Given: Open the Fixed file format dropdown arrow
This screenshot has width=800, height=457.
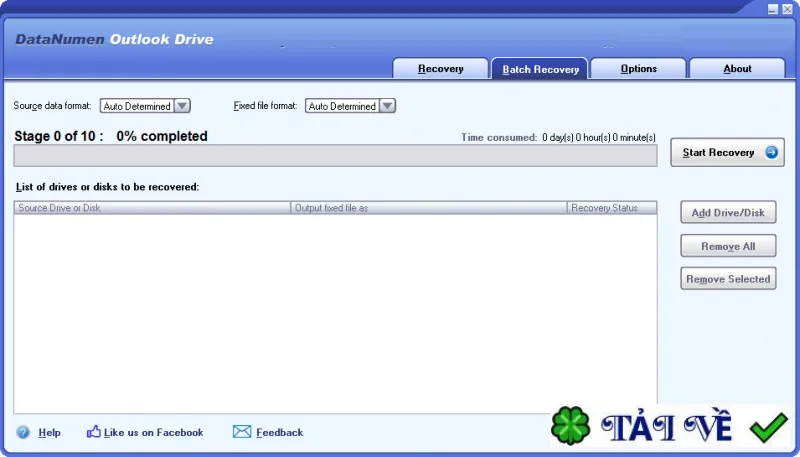Looking at the screenshot, I should [x=387, y=106].
